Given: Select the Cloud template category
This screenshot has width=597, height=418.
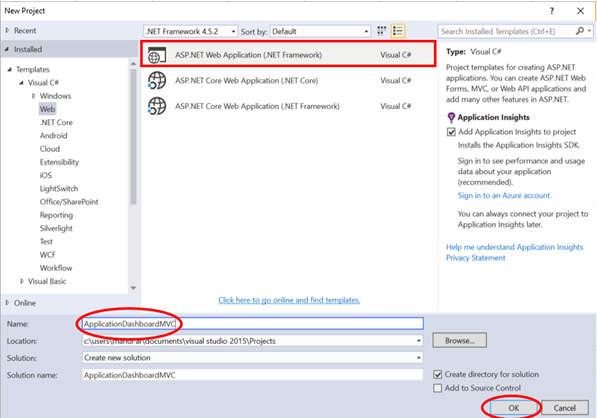Looking at the screenshot, I should (49, 149).
